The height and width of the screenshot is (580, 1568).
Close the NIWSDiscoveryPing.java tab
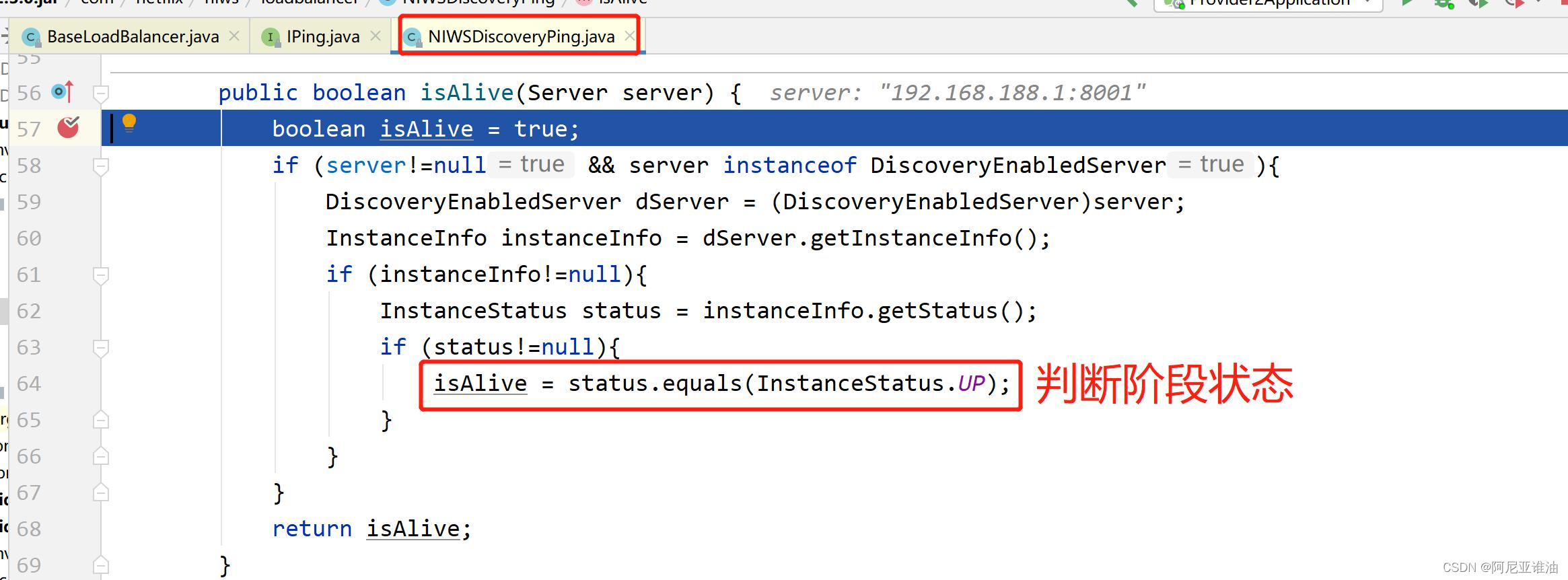(630, 36)
